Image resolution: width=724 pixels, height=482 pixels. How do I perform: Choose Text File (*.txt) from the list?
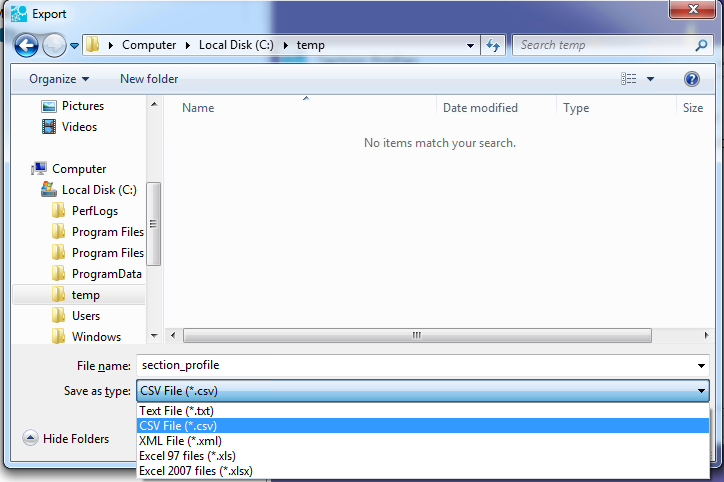[x=177, y=411]
